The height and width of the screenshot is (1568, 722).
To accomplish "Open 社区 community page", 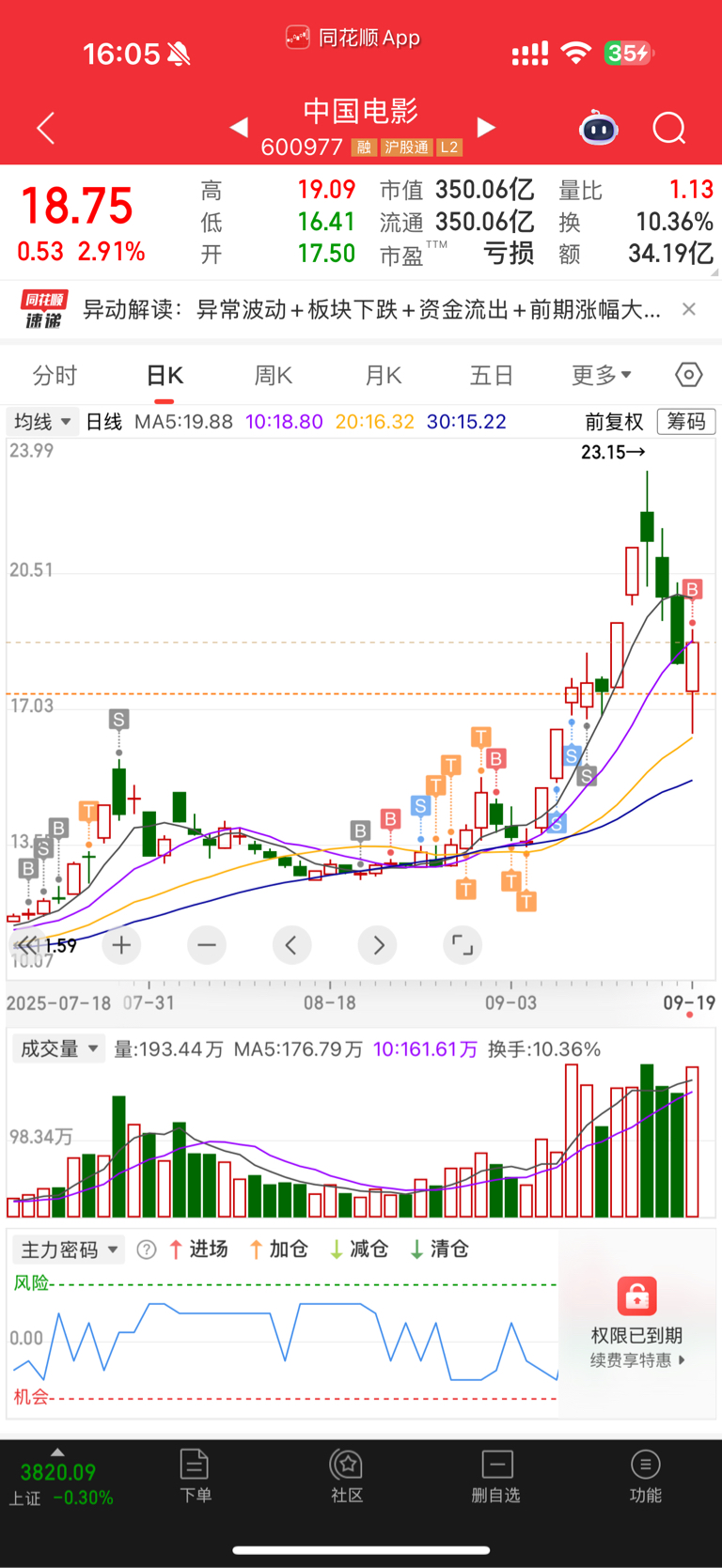I will tap(347, 1475).
